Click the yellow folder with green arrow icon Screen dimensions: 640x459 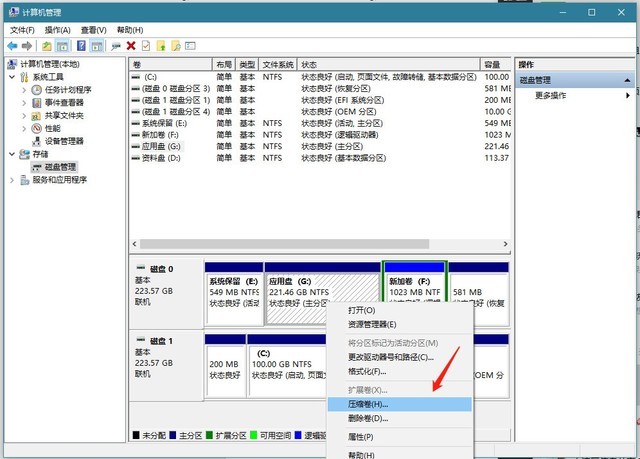click(x=161, y=46)
